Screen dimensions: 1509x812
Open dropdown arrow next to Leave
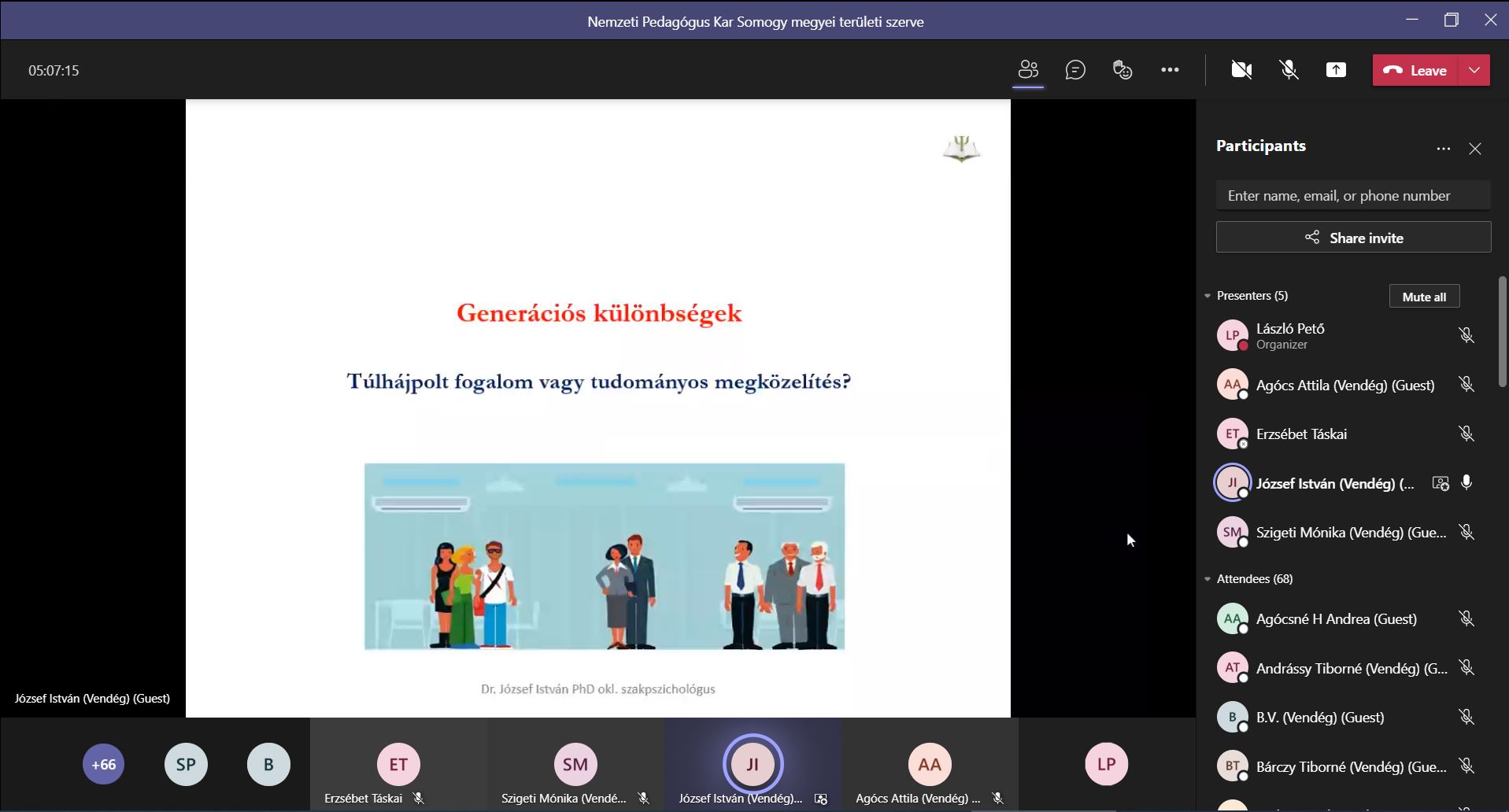point(1474,70)
